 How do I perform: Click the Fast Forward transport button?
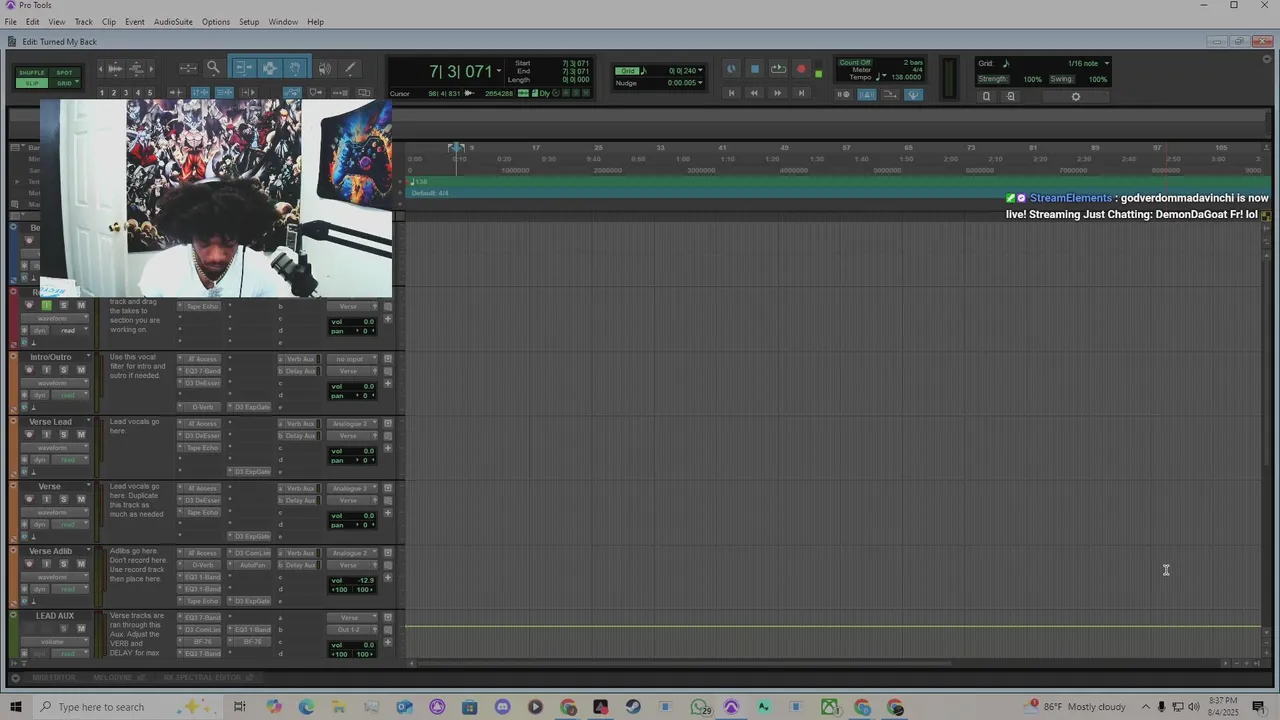(x=778, y=93)
